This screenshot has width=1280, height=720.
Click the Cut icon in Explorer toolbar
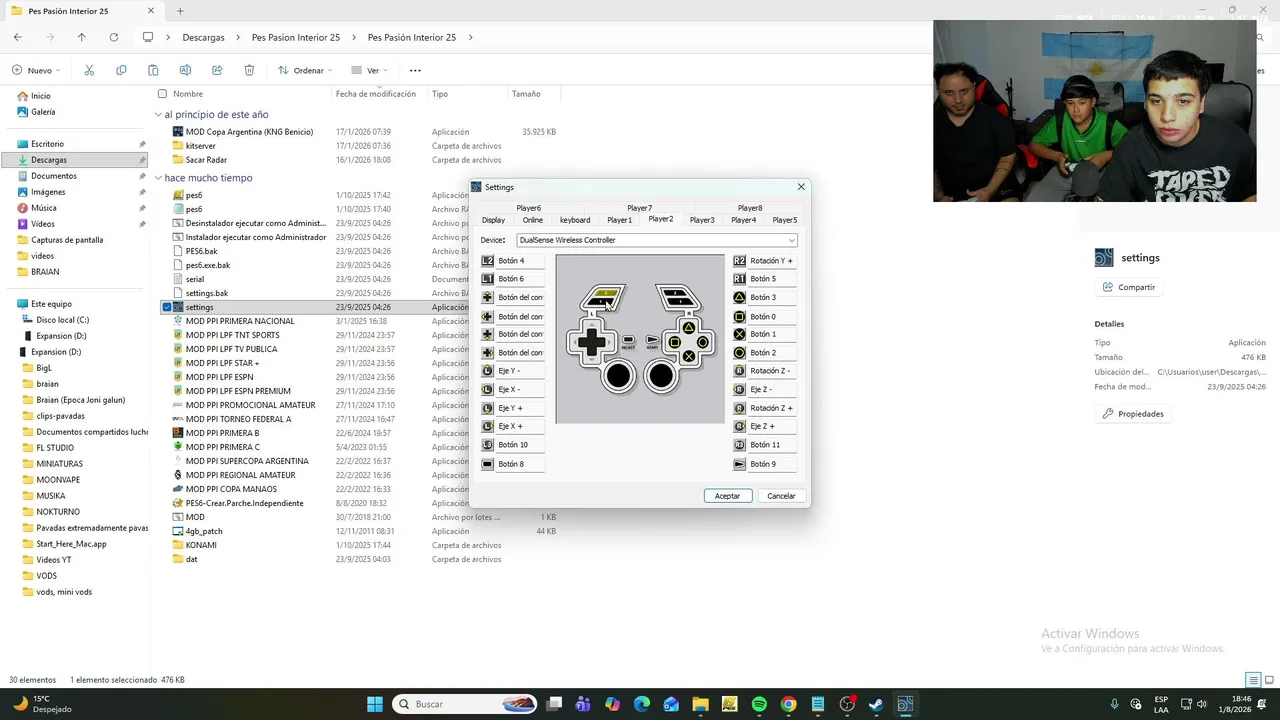click(x=89, y=70)
